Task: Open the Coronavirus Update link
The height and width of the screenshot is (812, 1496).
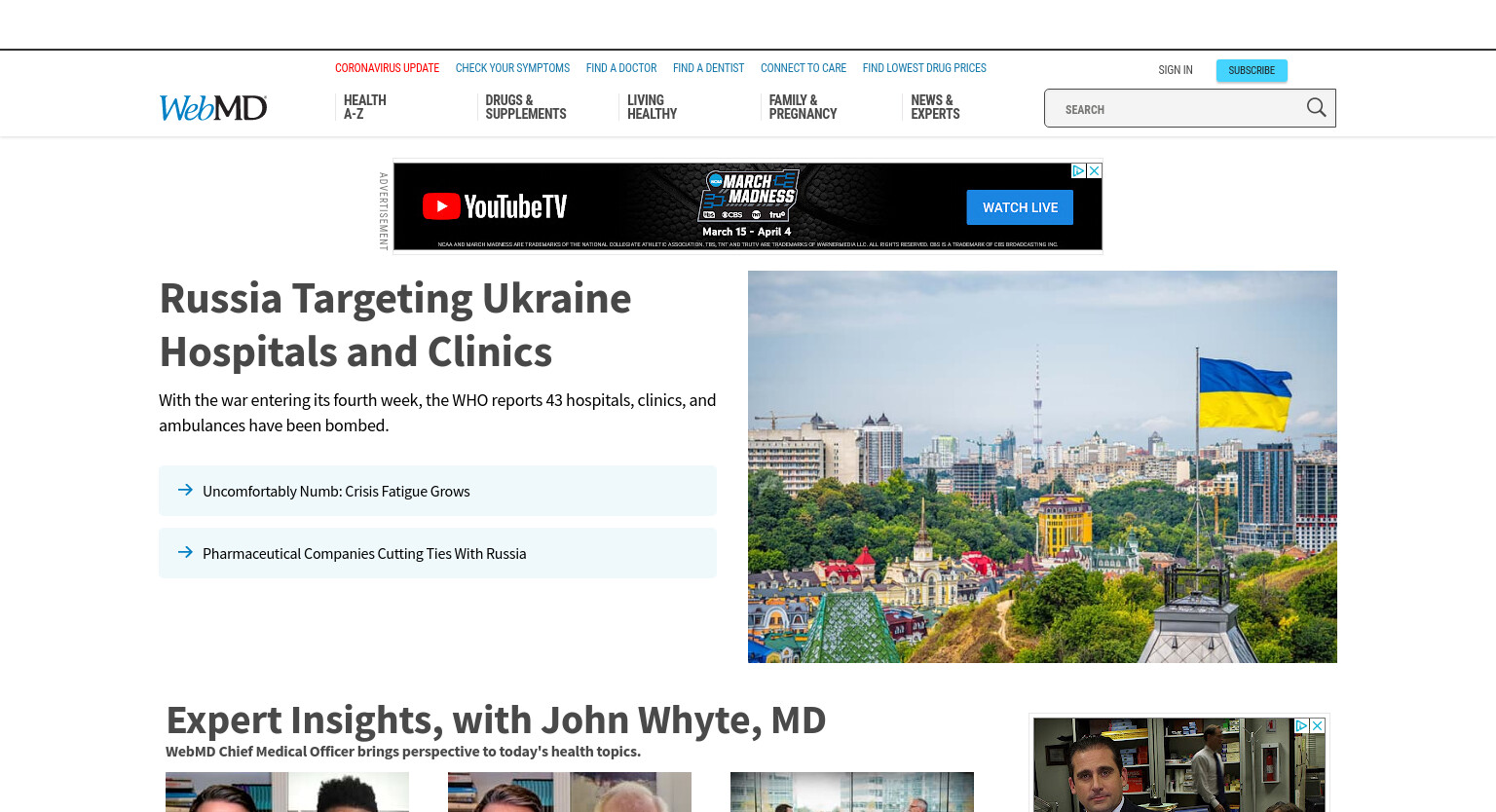Action: pos(387,68)
